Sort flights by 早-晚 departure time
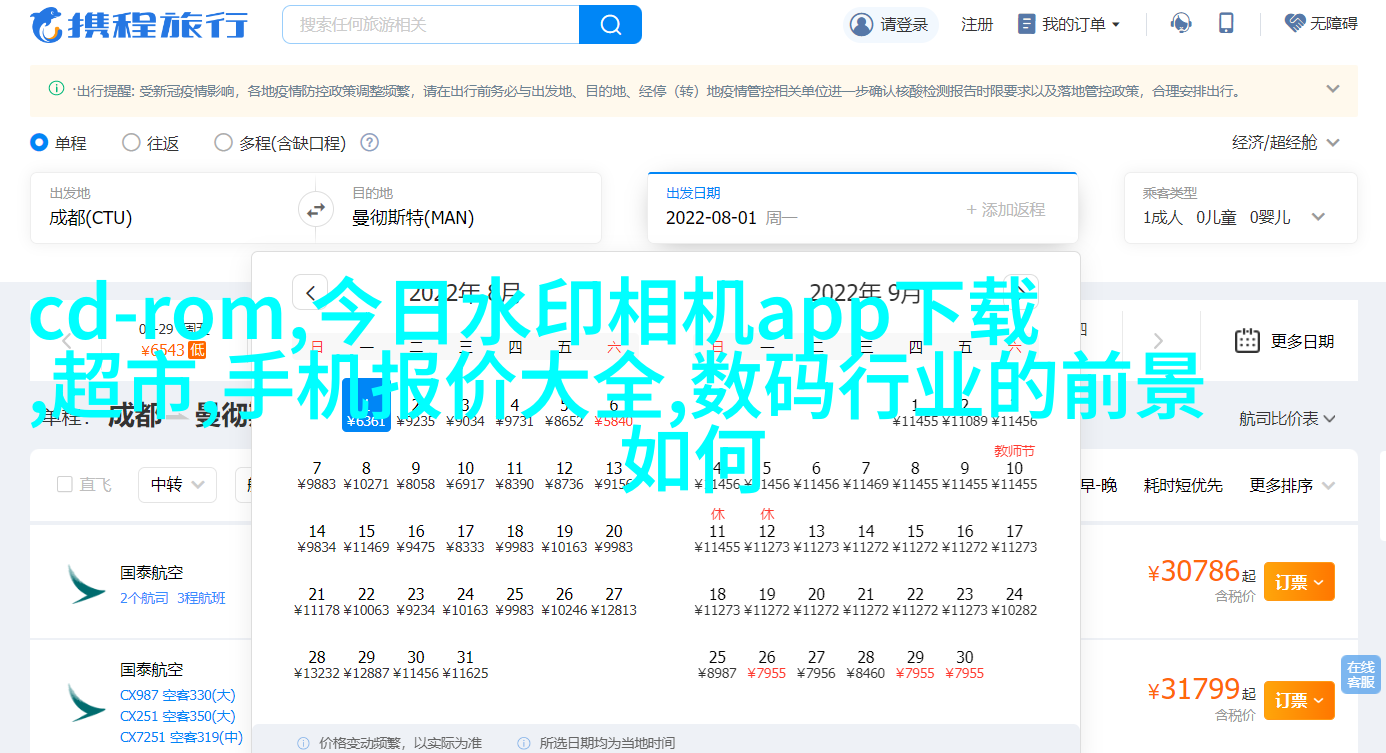This screenshot has width=1386, height=753. 1098,485
